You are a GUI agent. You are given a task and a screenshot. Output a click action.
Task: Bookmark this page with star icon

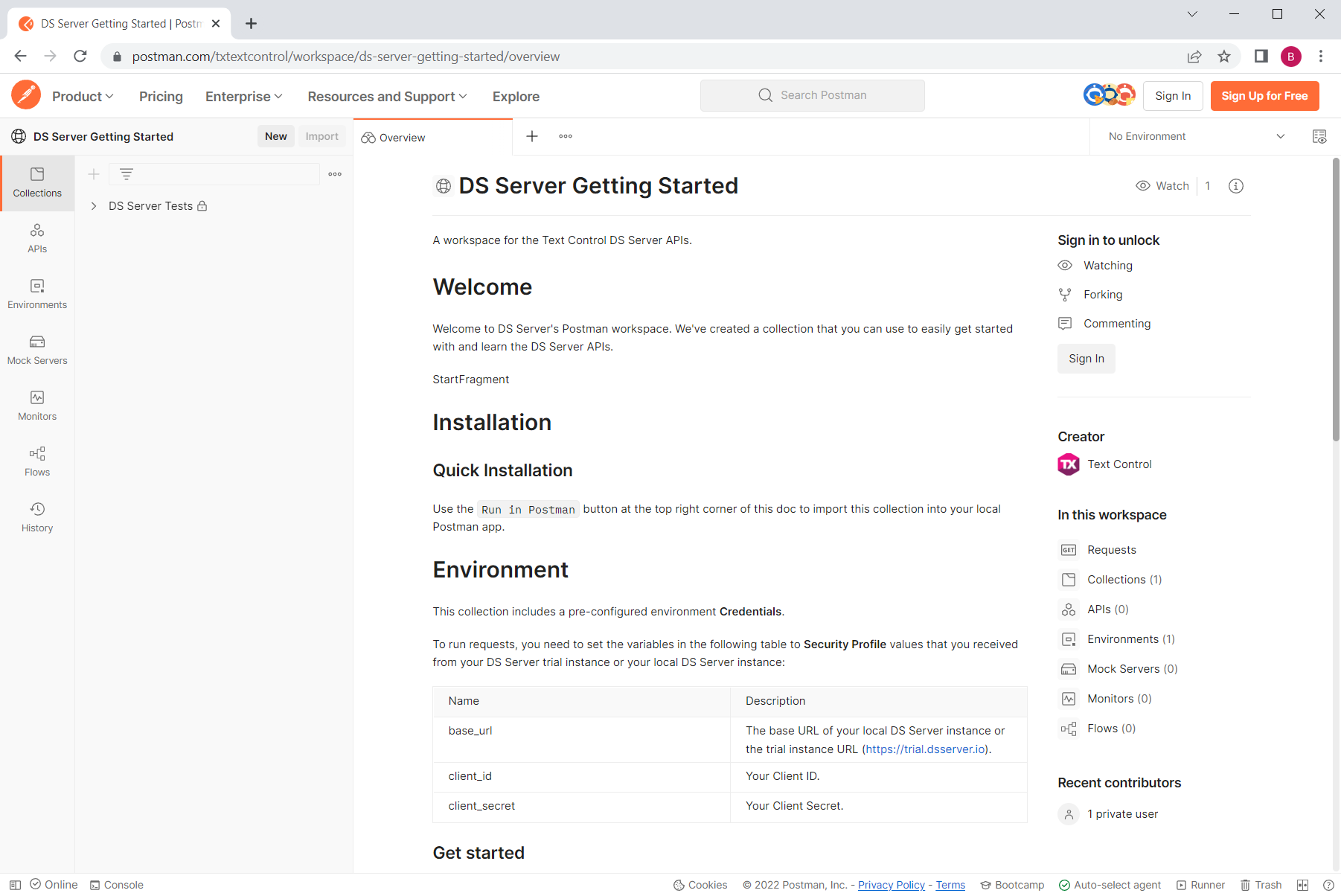coord(1224,57)
